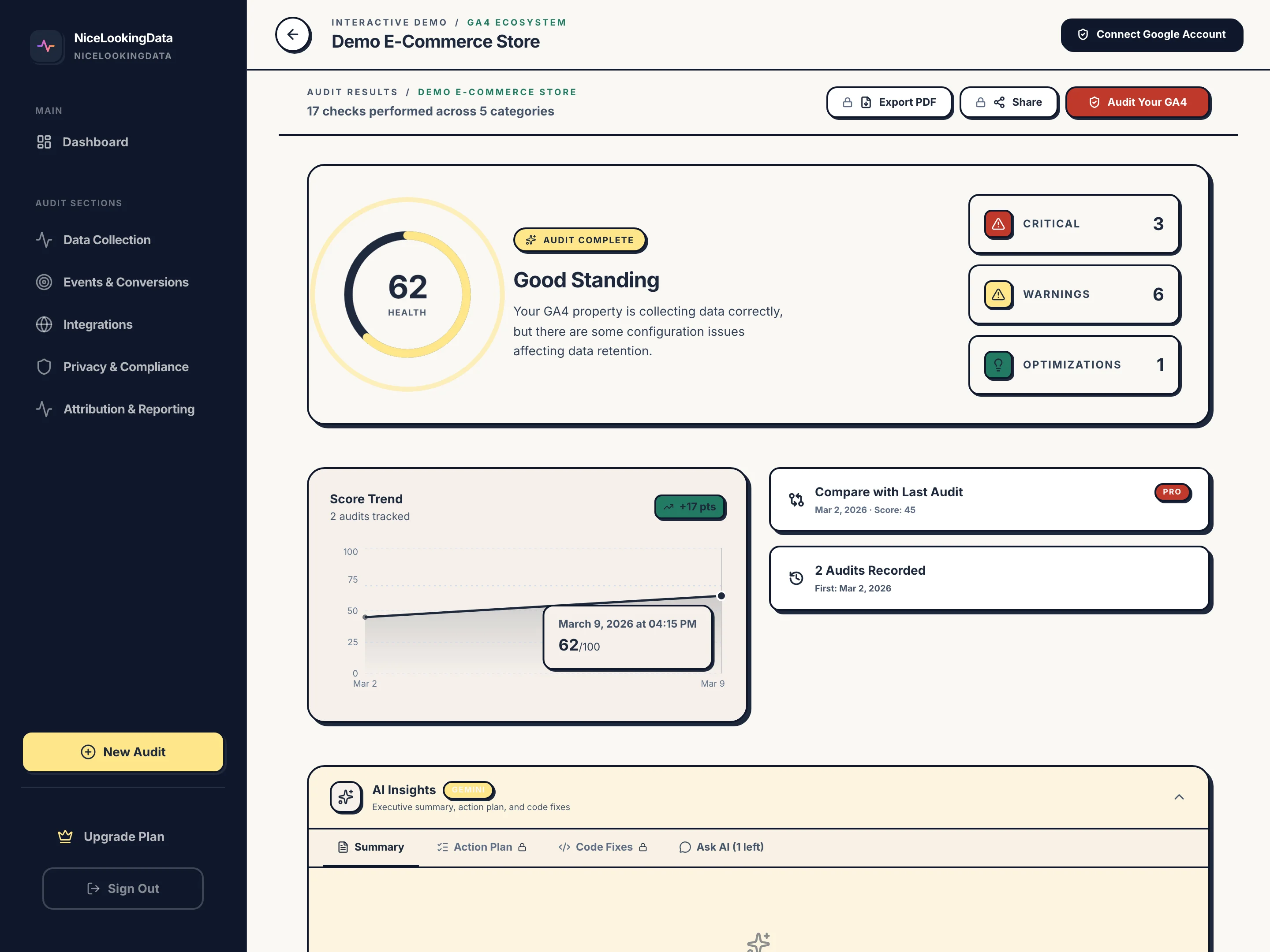Viewport: 1270px width, 952px height.
Task: Click the red critical alert icon
Action: (x=998, y=224)
